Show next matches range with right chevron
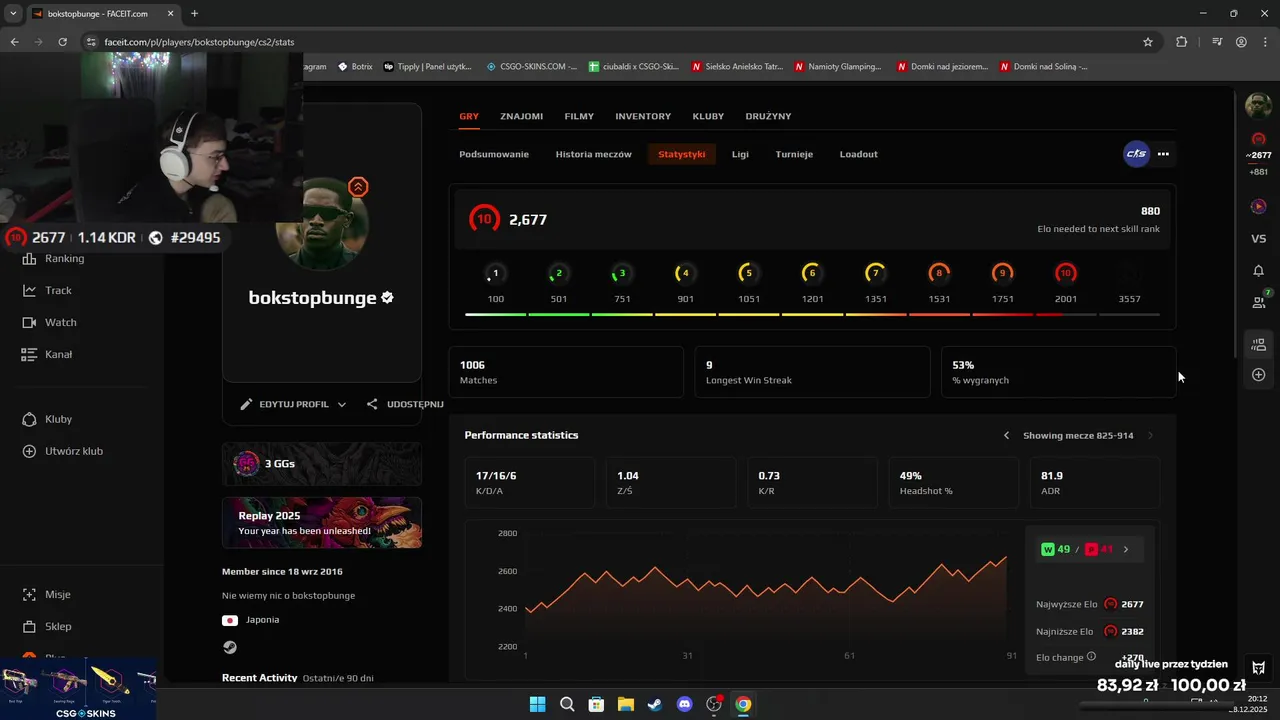 point(1150,435)
